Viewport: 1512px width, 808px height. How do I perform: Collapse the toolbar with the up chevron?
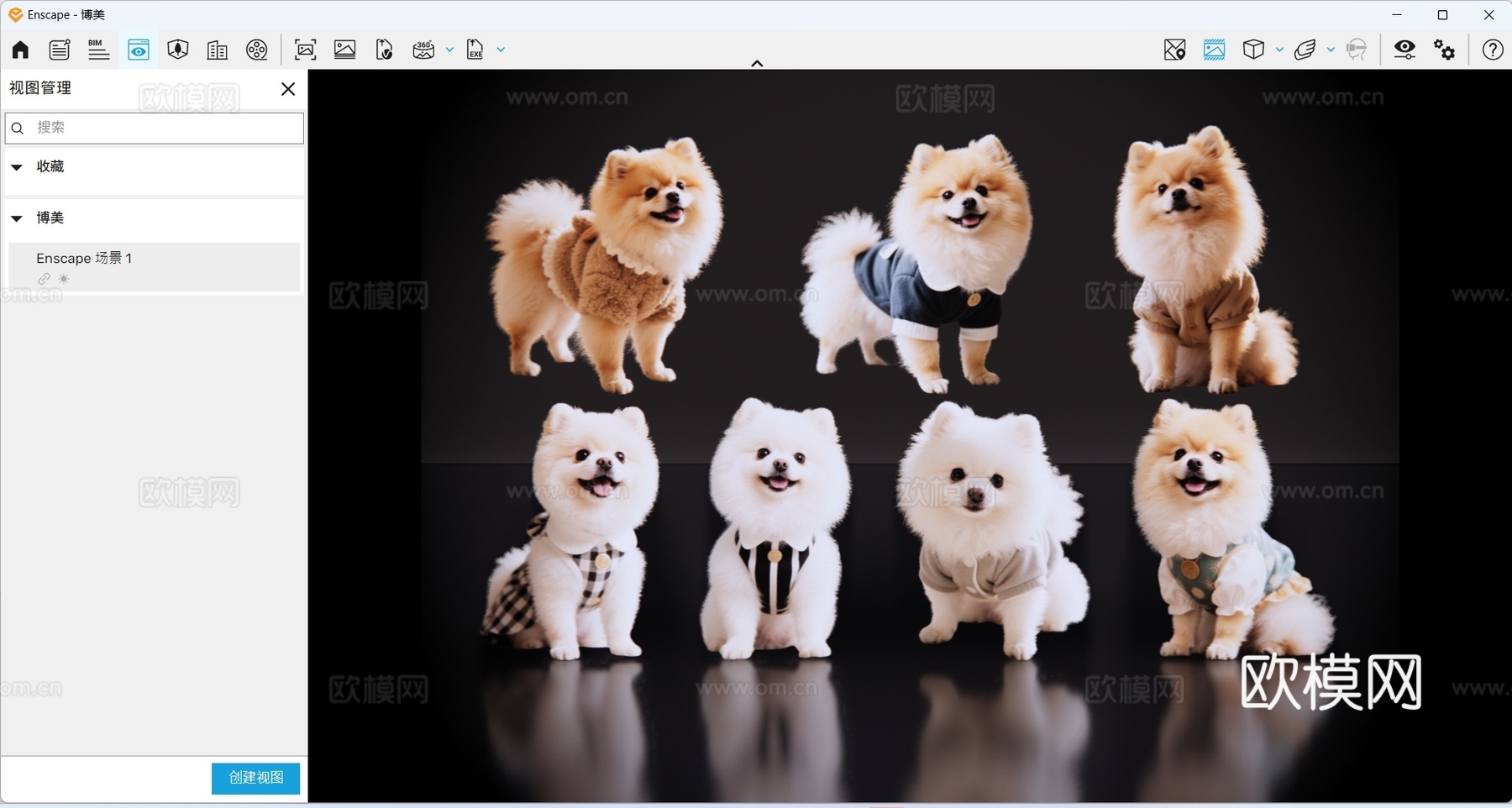[757, 63]
